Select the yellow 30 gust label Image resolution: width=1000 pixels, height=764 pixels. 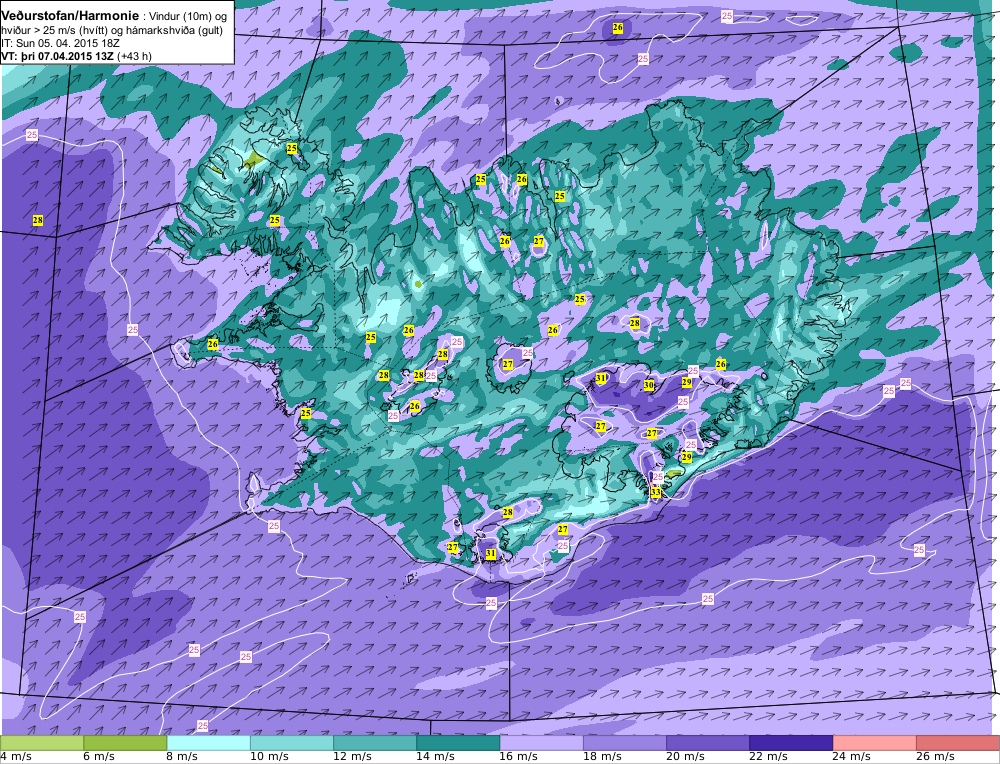pos(649,385)
